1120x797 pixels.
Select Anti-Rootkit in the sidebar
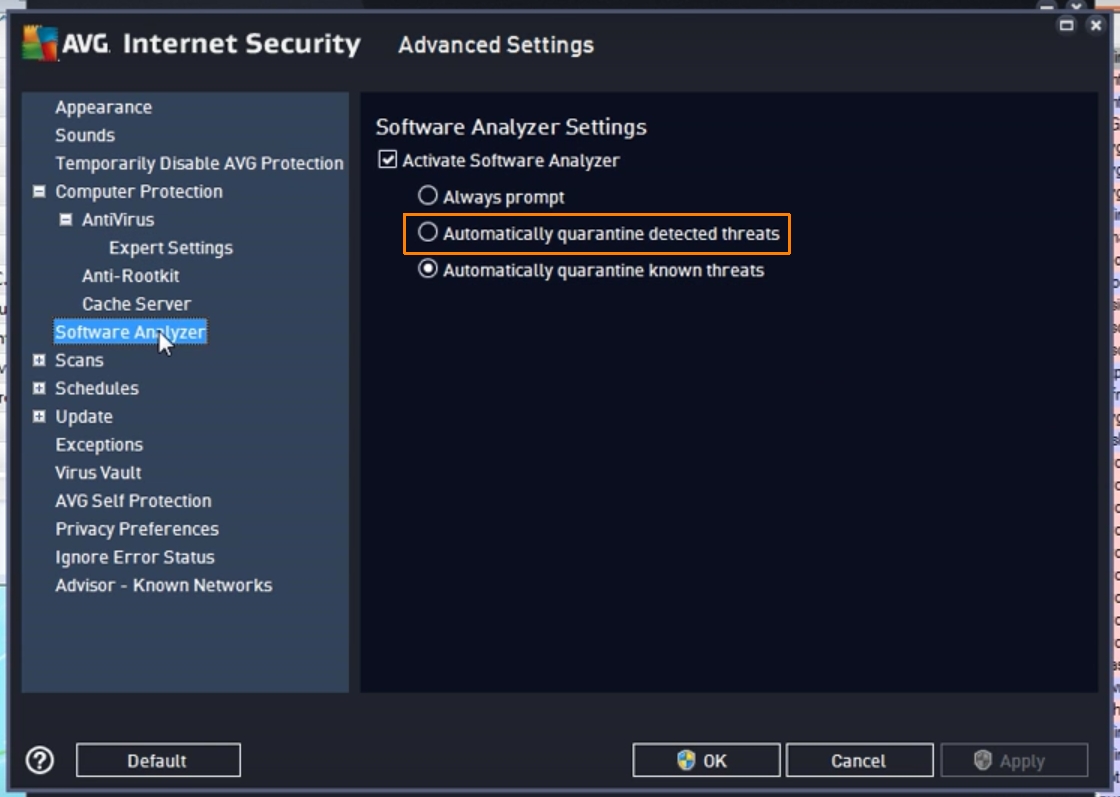tap(131, 275)
